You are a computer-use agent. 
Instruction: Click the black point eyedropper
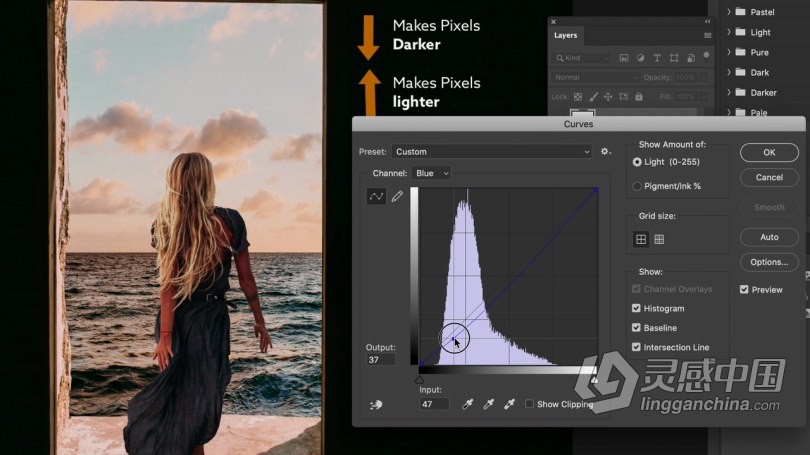point(467,404)
